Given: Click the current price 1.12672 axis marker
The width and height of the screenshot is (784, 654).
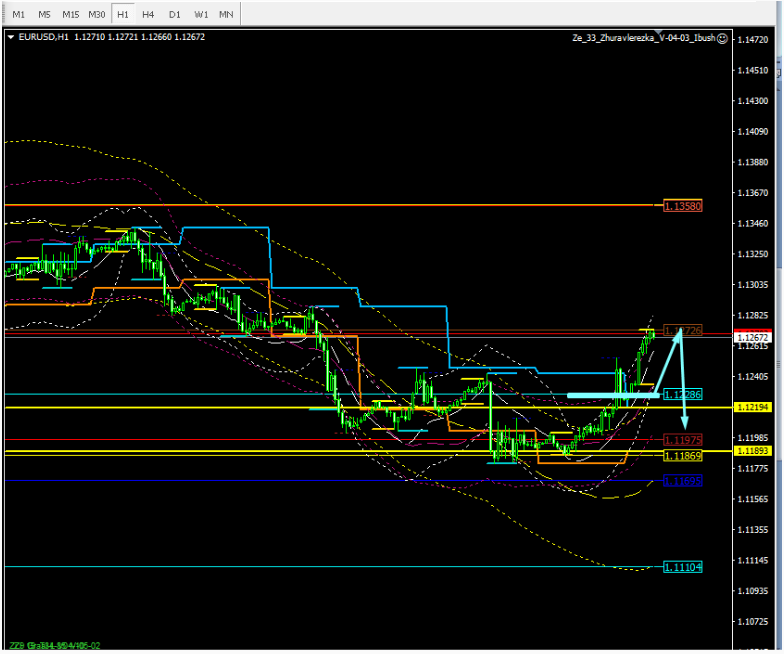Looking at the screenshot, I should (751, 338).
